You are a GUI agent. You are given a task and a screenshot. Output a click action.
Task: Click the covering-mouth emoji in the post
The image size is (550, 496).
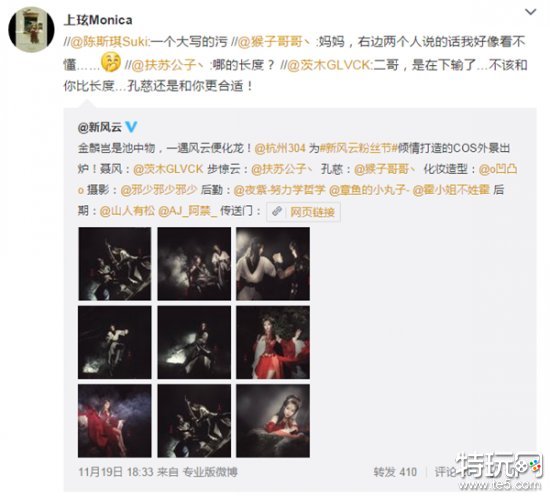click(x=111, y=62)
